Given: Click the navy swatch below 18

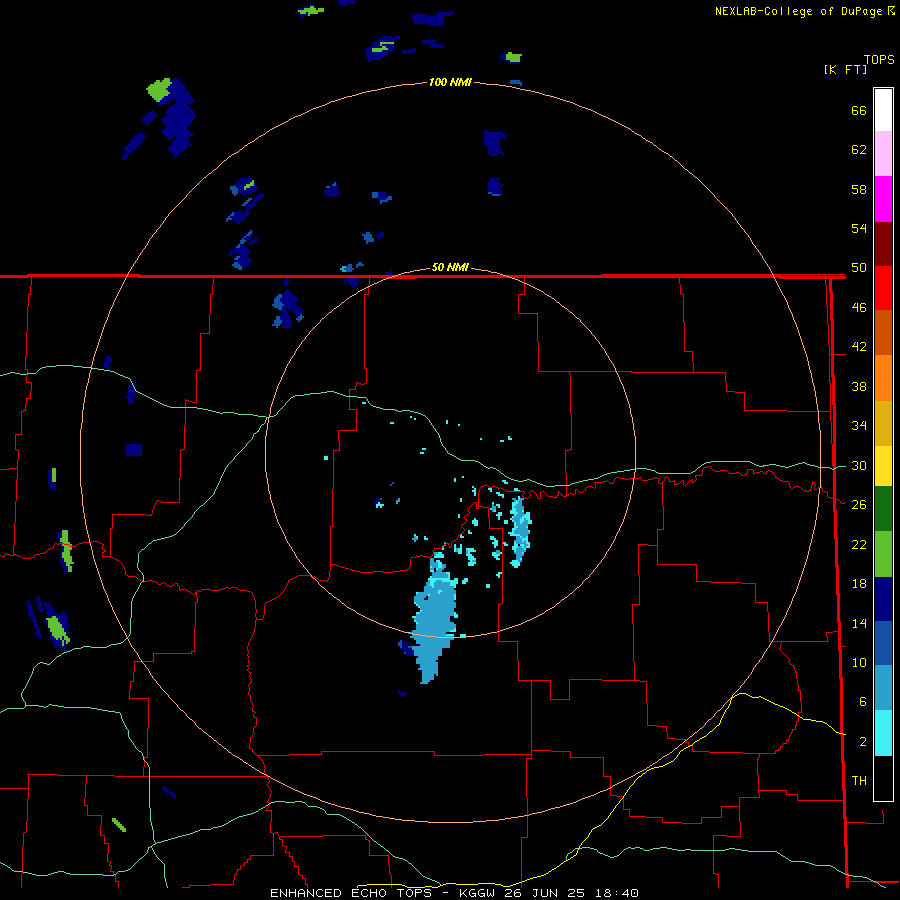Looking at the screenshot, I should [883, 599].
